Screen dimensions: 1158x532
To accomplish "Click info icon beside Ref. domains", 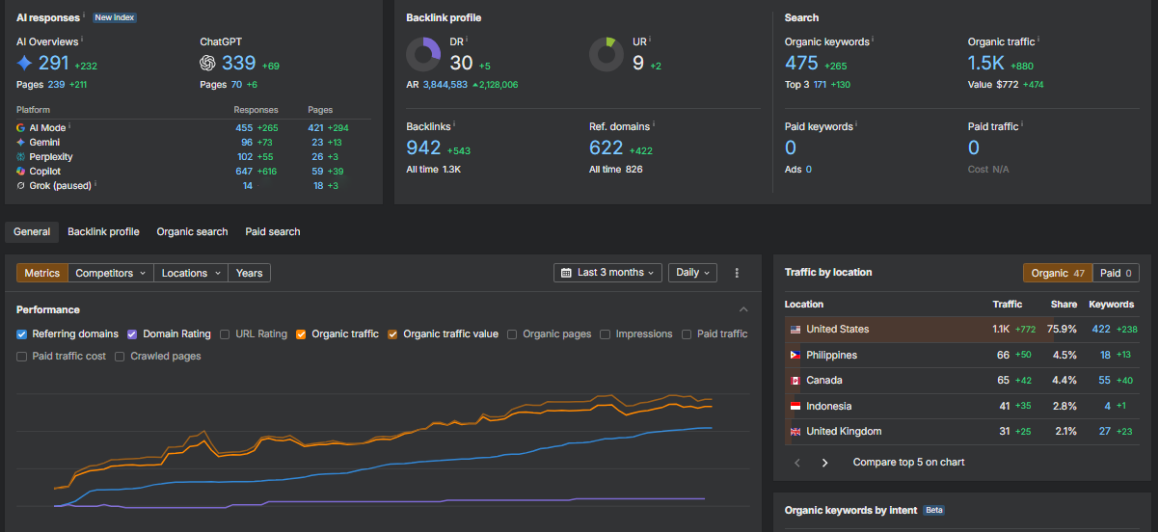I will tap(654, 125).
